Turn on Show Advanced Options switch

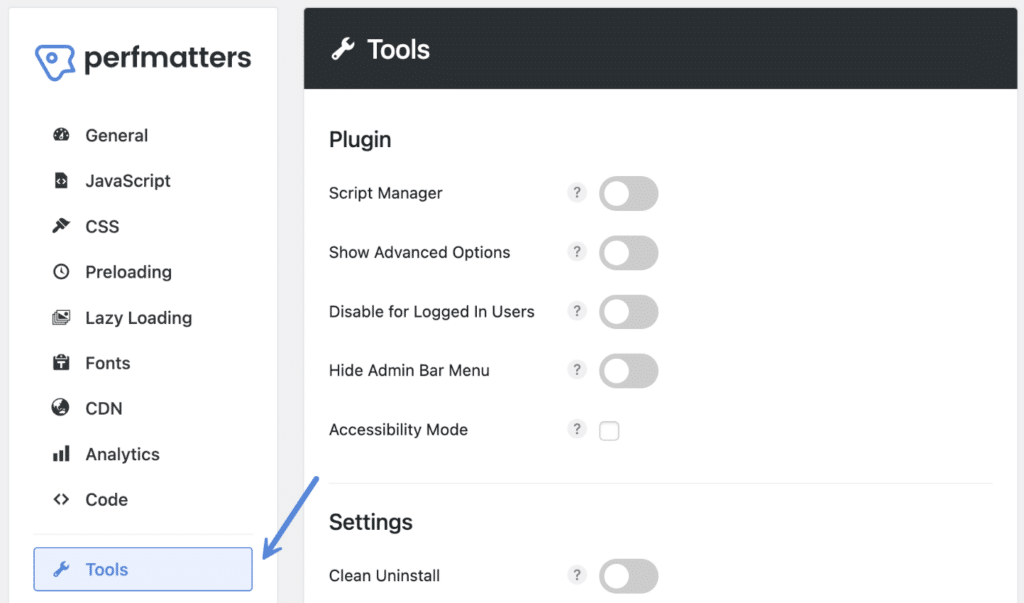pyautogui.click(x=628, y=253)
